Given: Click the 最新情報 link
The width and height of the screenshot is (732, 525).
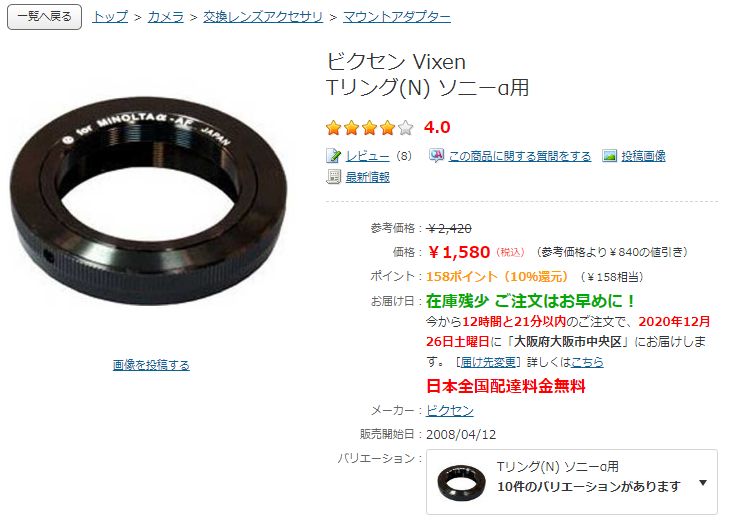Looking at the screenshot, I should click(x=367, y=177).
